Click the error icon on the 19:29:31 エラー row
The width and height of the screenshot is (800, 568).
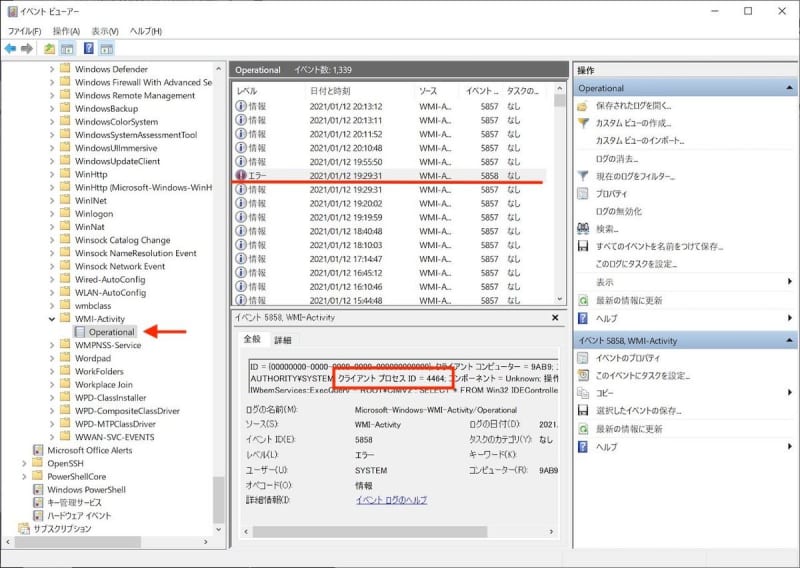(241, 175)
